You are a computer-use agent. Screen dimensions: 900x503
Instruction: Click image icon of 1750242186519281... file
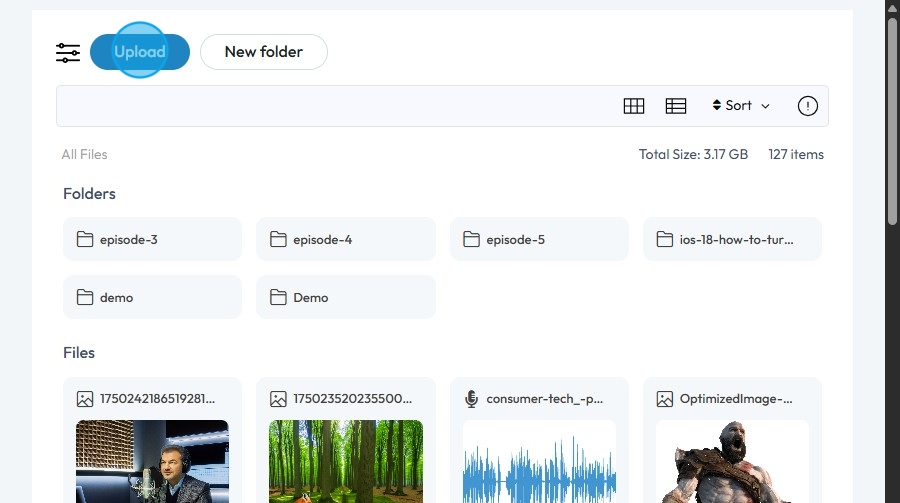85,399
